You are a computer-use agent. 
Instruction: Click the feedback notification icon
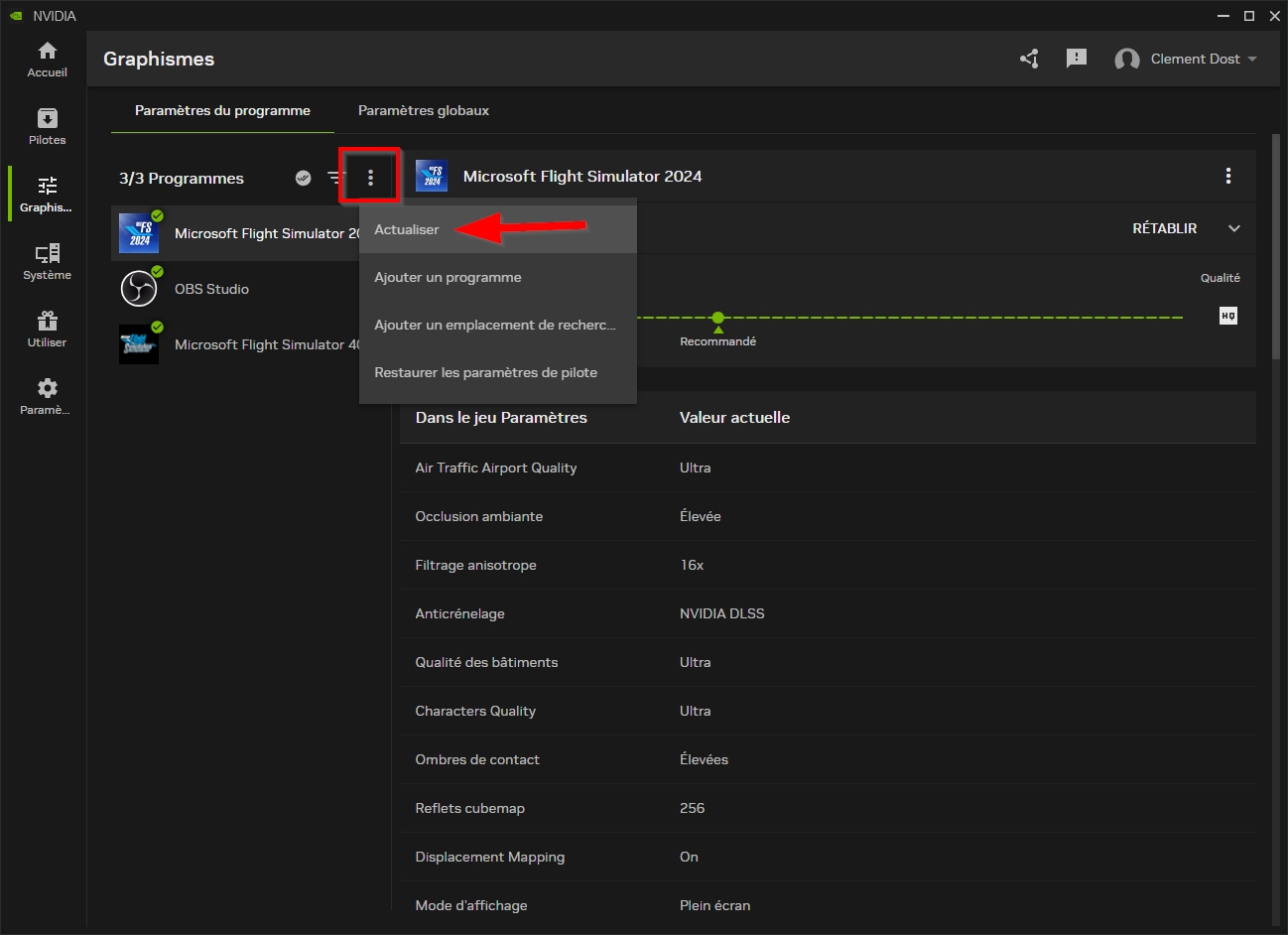(x=1077, y=59)
